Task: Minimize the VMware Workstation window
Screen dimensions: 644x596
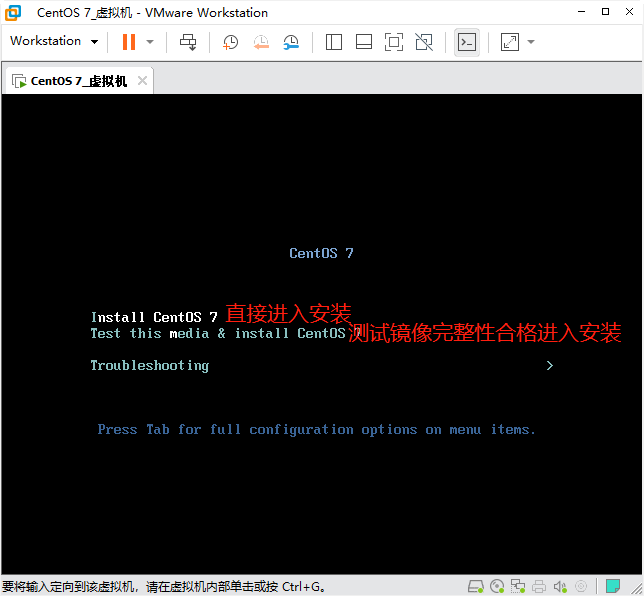Action: pyautogui.click(x=581, y=12)
